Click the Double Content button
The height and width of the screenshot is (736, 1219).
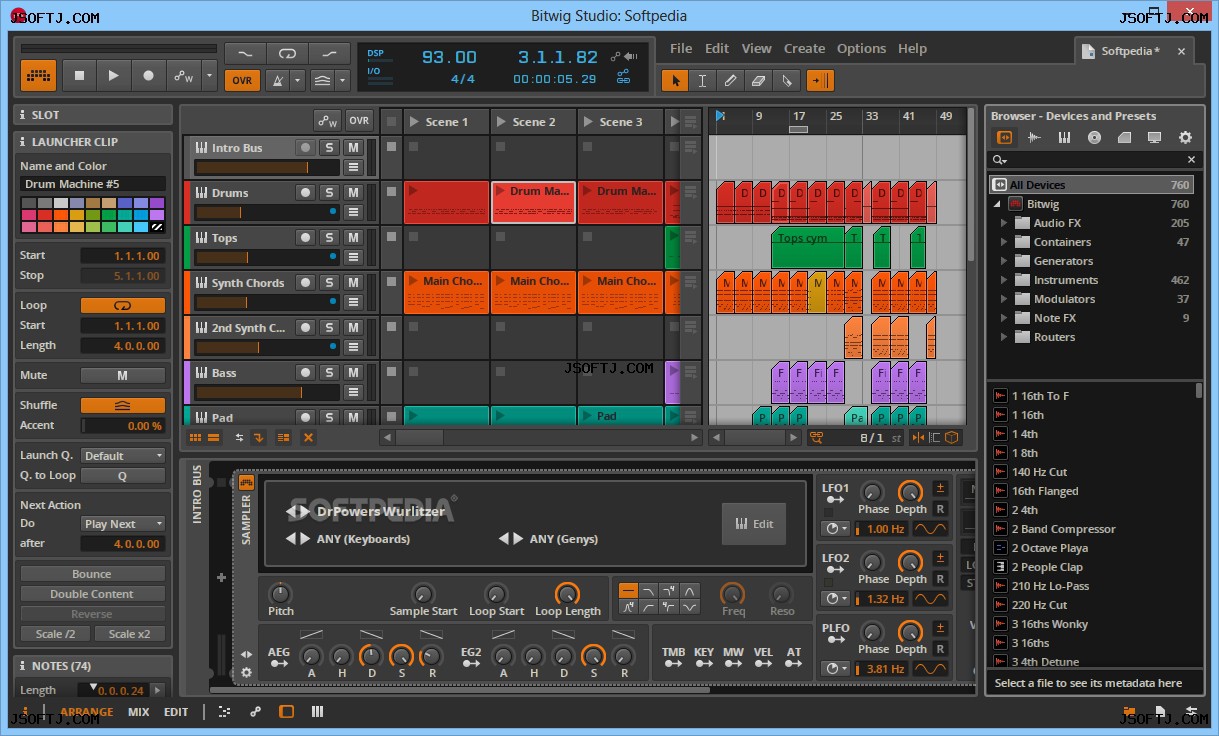point(91,594)
